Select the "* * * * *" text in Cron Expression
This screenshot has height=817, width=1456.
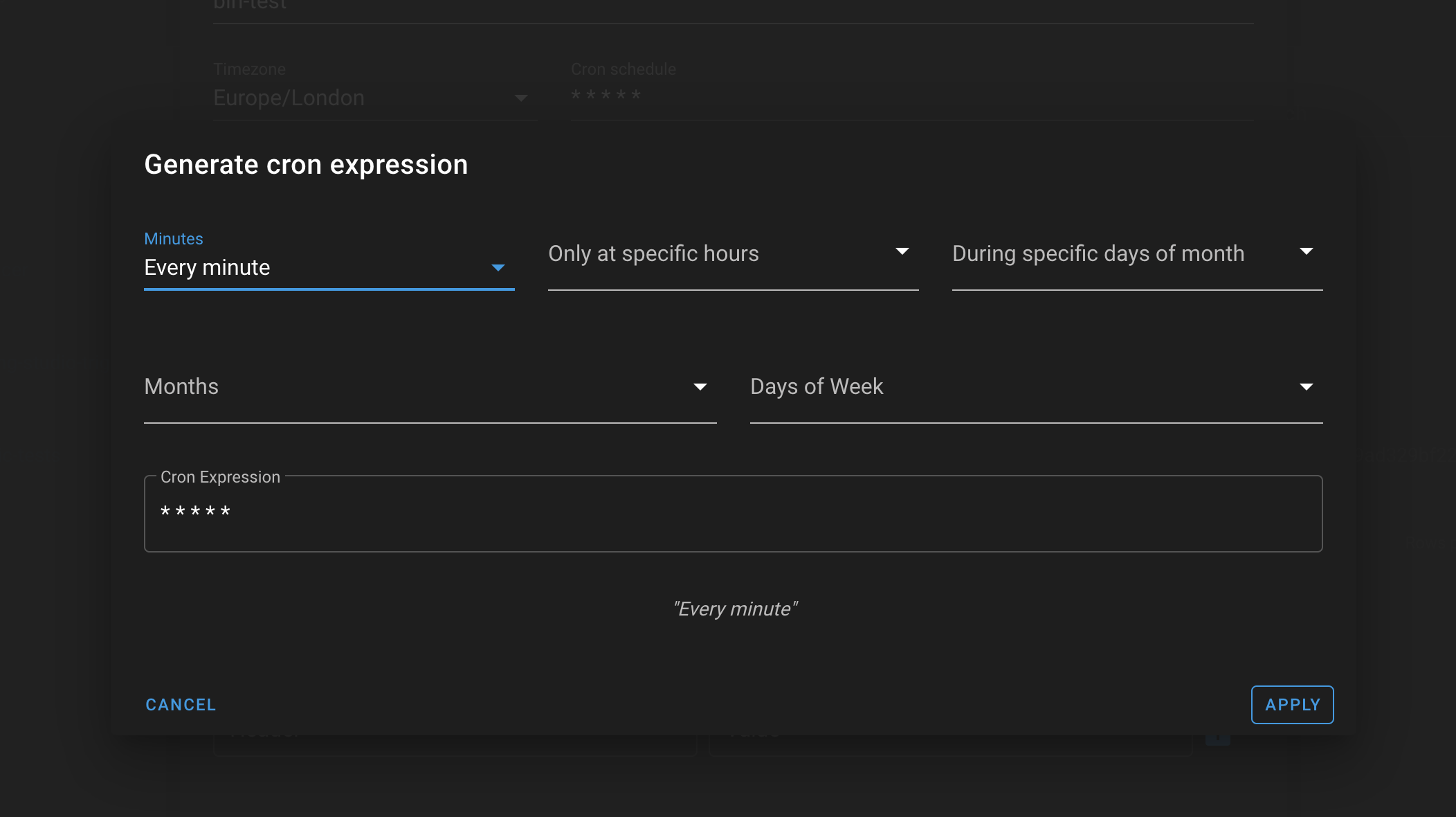[x=194, y=512]
